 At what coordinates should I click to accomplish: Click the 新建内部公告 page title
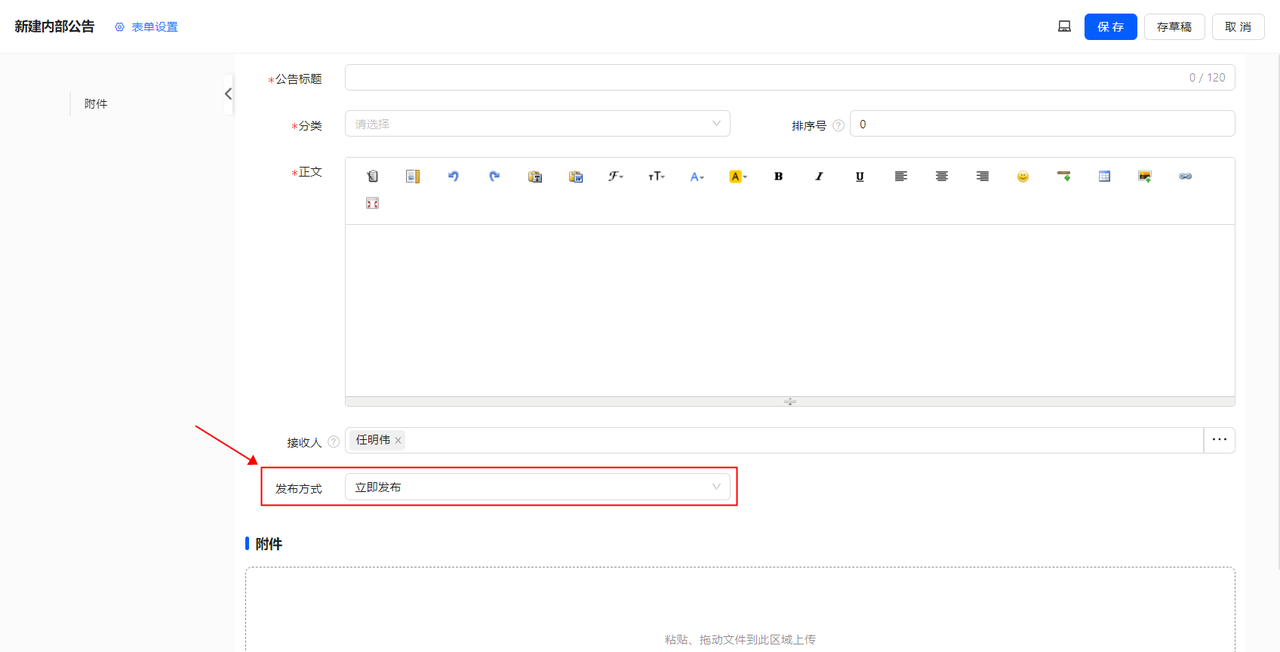(x=55, y=27)
